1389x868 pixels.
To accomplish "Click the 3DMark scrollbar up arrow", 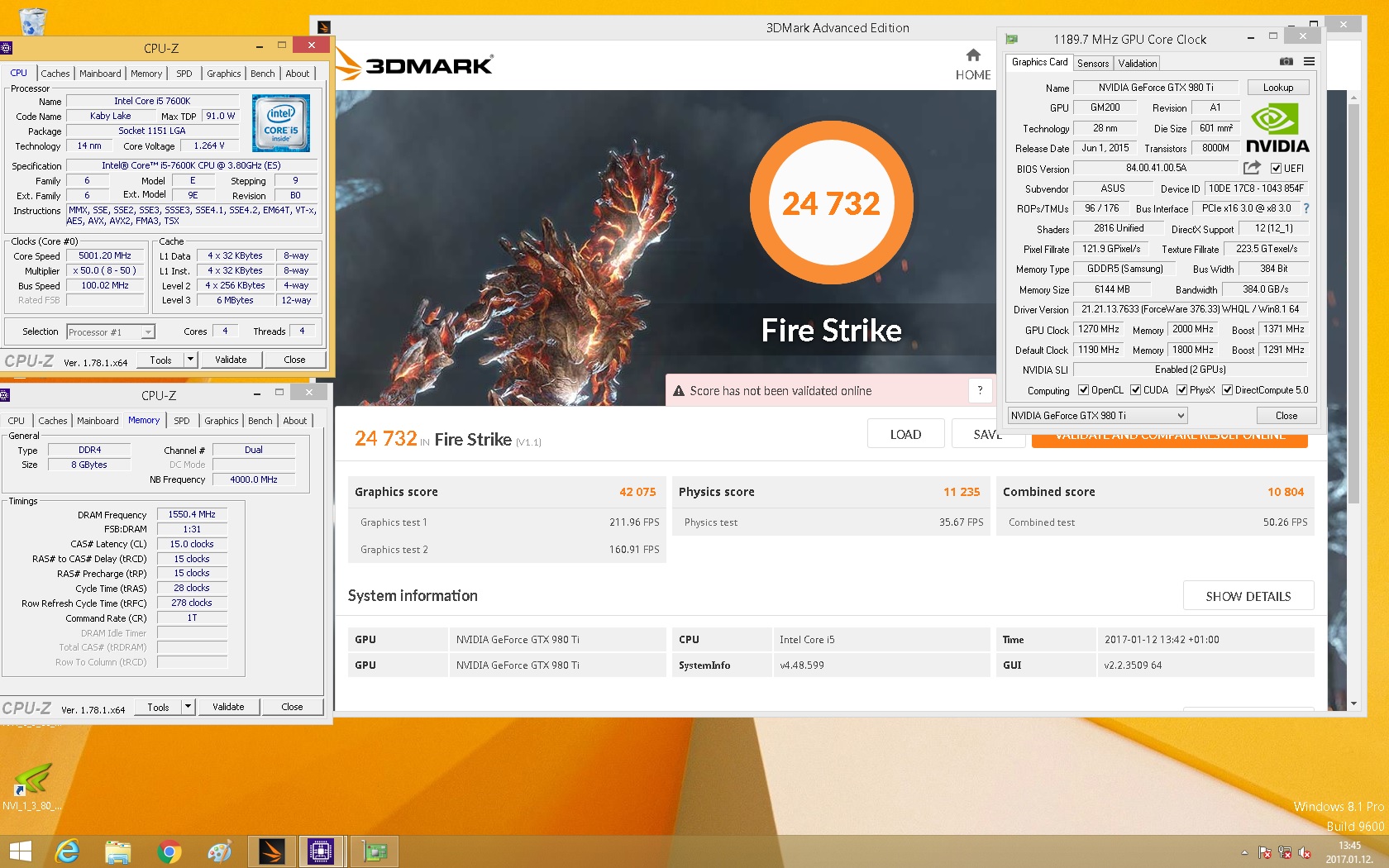I will tap(1353, 98).
